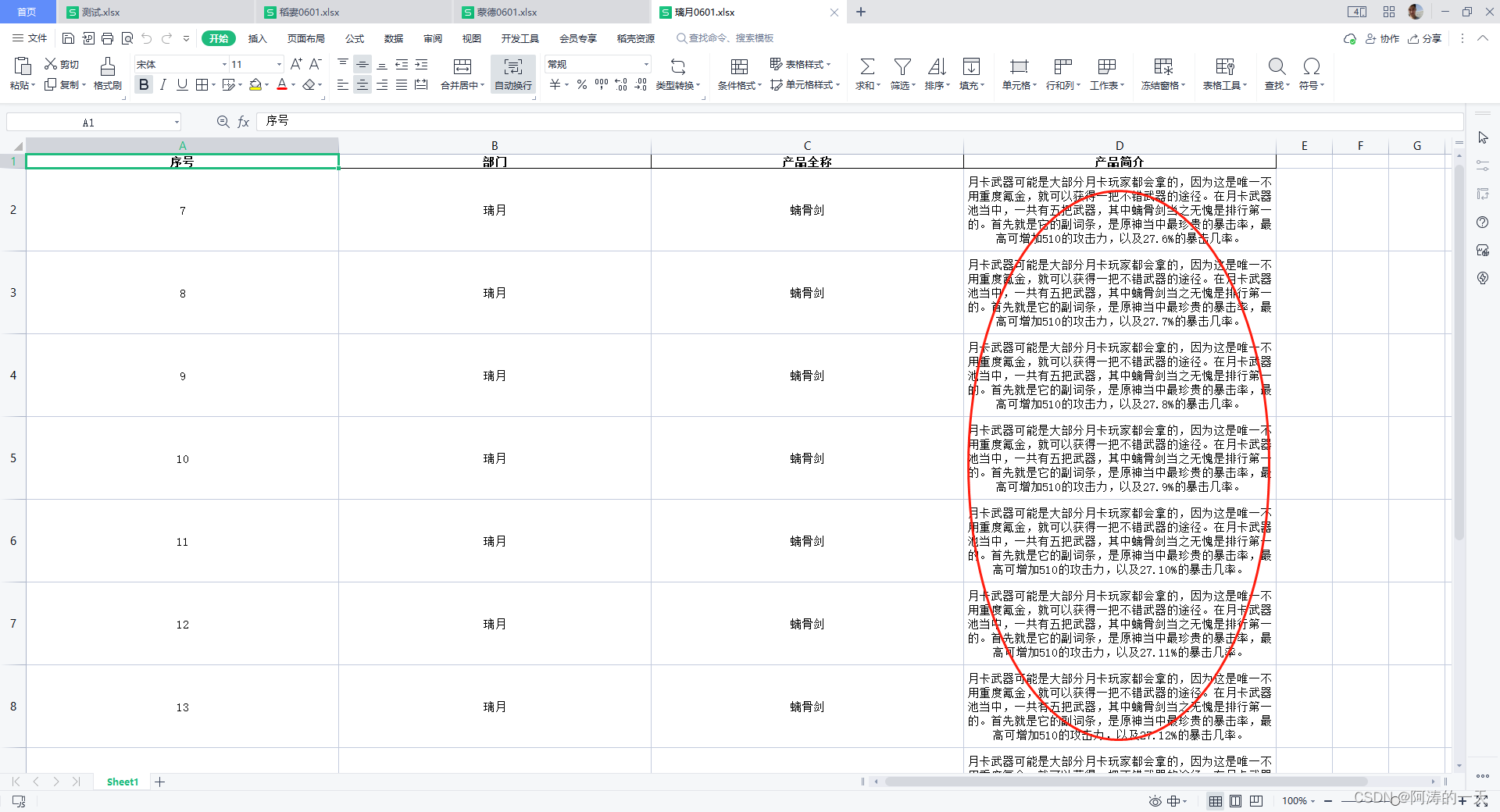1500x812 pixels.
Task: Open the Insert (插入) ribbon tab
Action: click(x=257, y=38)
